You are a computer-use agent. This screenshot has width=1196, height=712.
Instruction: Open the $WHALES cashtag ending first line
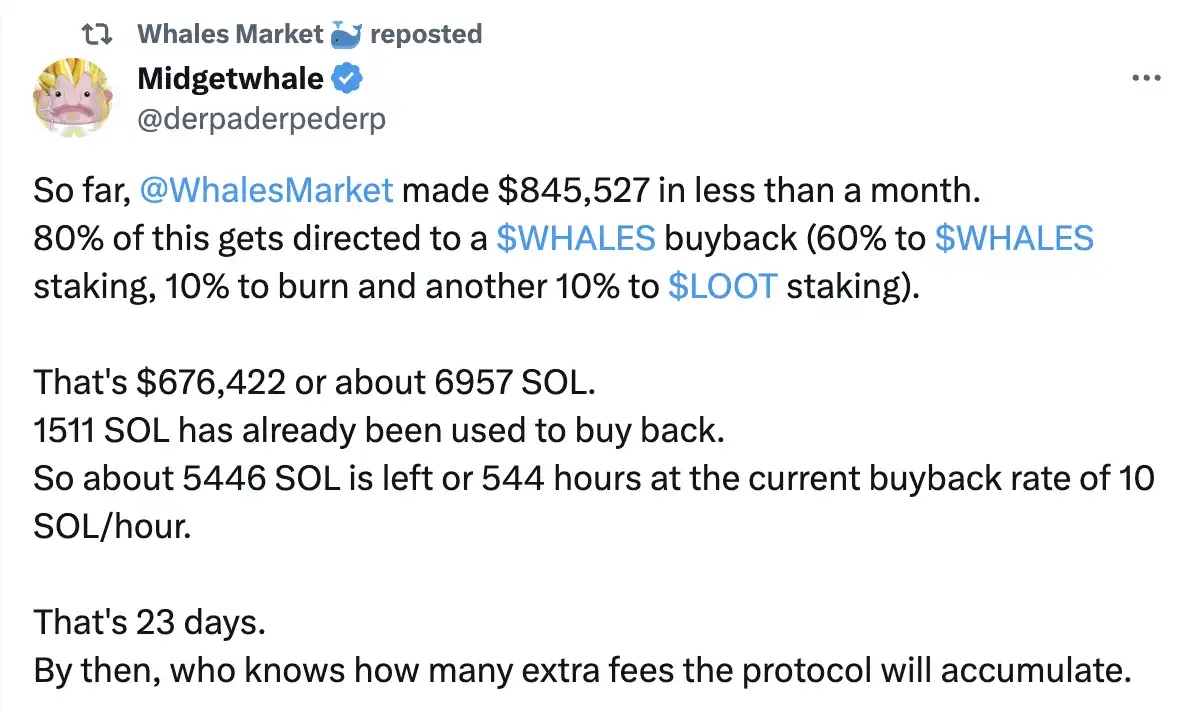tap(1013, 237)
